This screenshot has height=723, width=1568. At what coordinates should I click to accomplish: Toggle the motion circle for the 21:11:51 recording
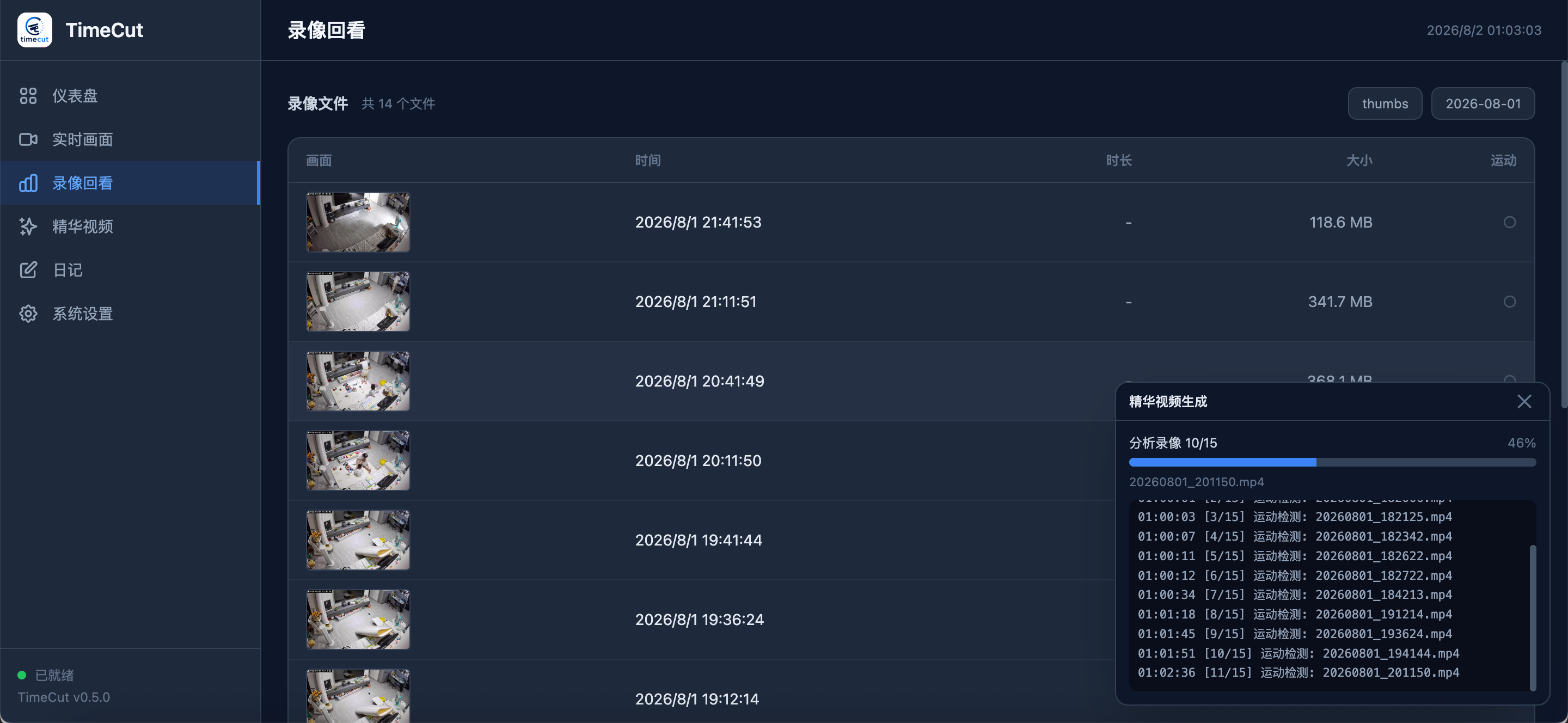pyautogui.click(x=1510, y=301)
